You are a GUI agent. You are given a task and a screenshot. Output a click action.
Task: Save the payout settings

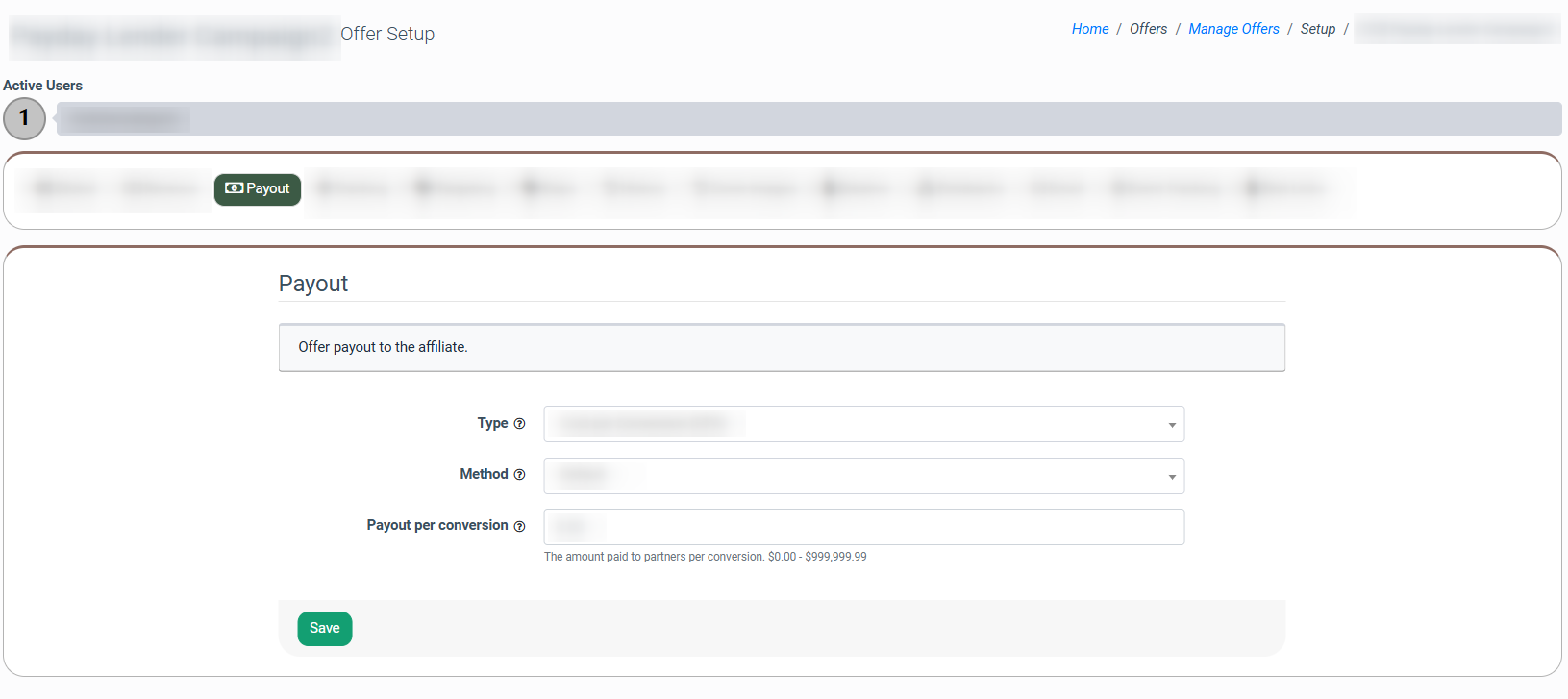[324, 629]
